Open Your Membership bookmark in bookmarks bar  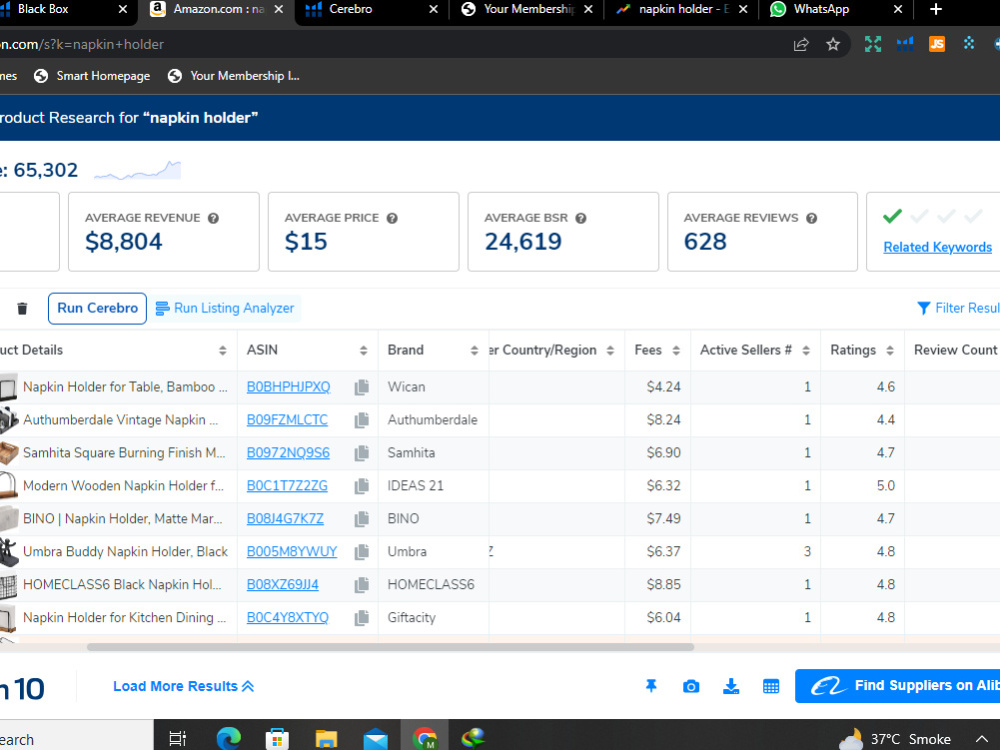[233, 76]
